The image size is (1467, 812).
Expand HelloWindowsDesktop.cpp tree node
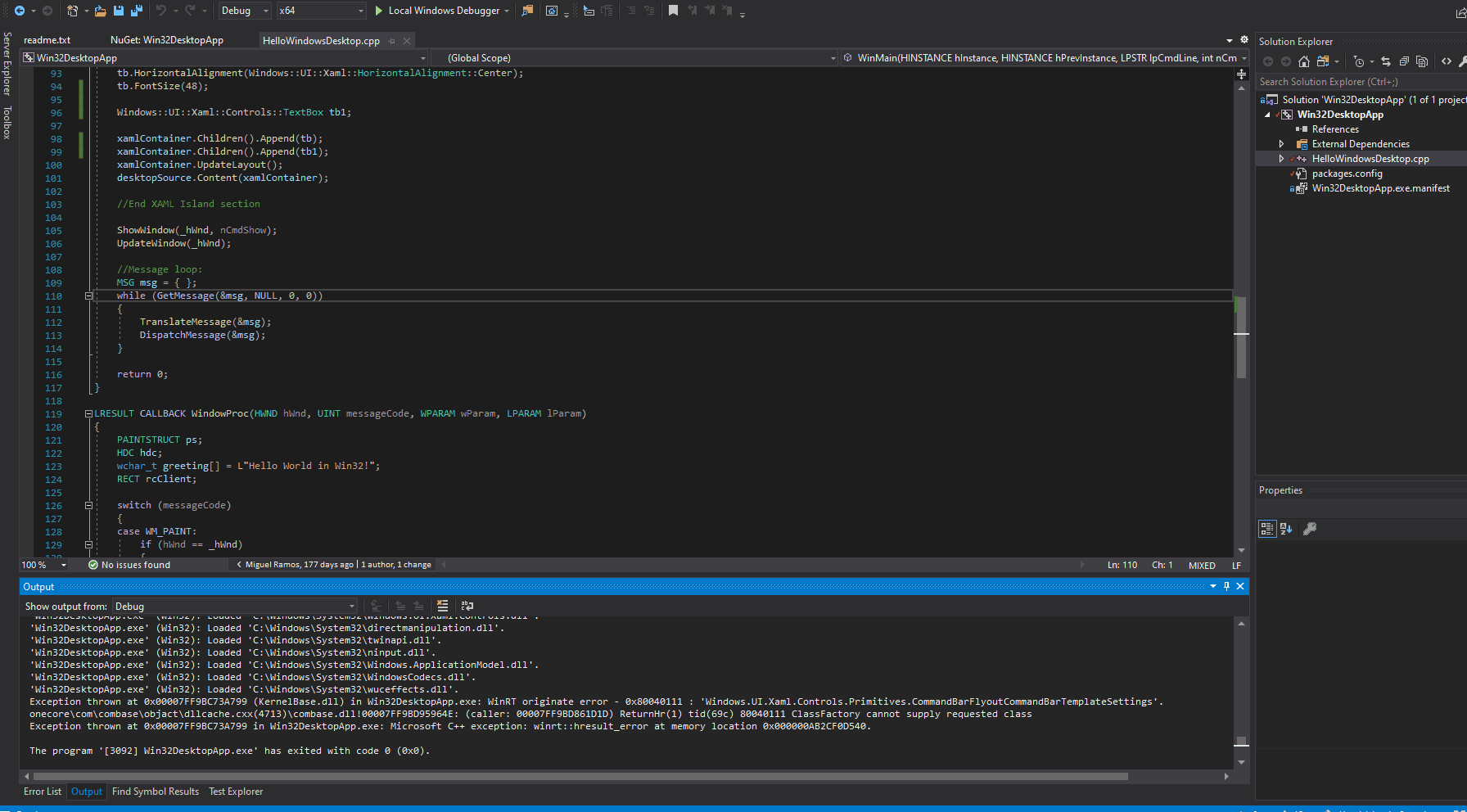tap(1282, 159)
